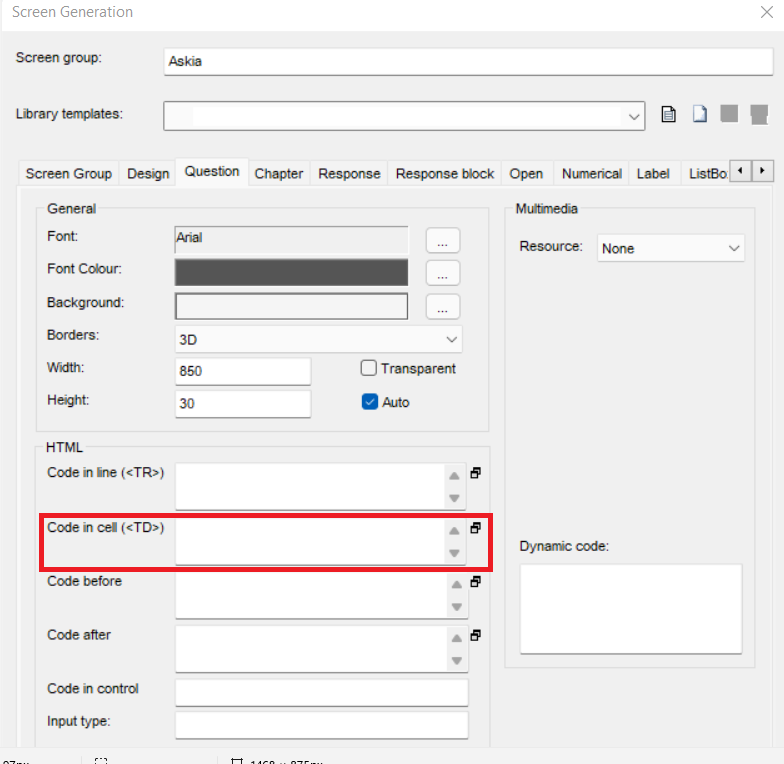The height and width of the screenshot is (764, 784).
Task: Click the Font field showing Arial
Action: click(291, 240)
